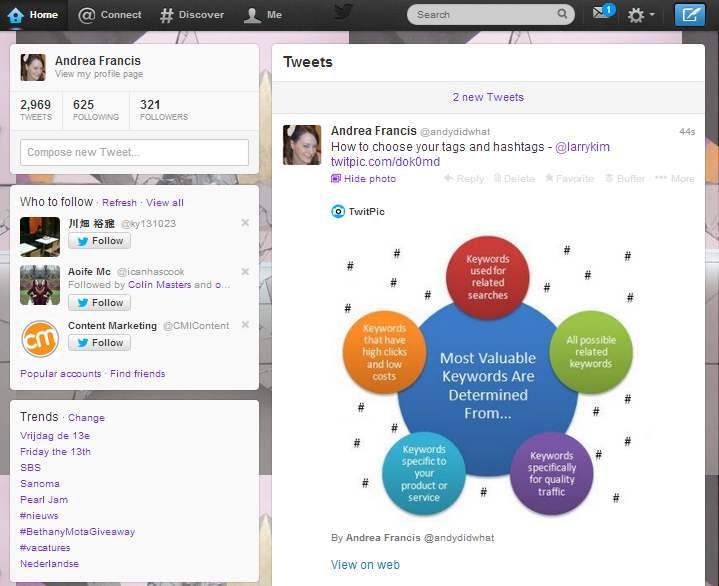Image resolution: width=719 pixels, height=586 pixels.
Task: Open the Connect tab
Action: tap(110, 15)
